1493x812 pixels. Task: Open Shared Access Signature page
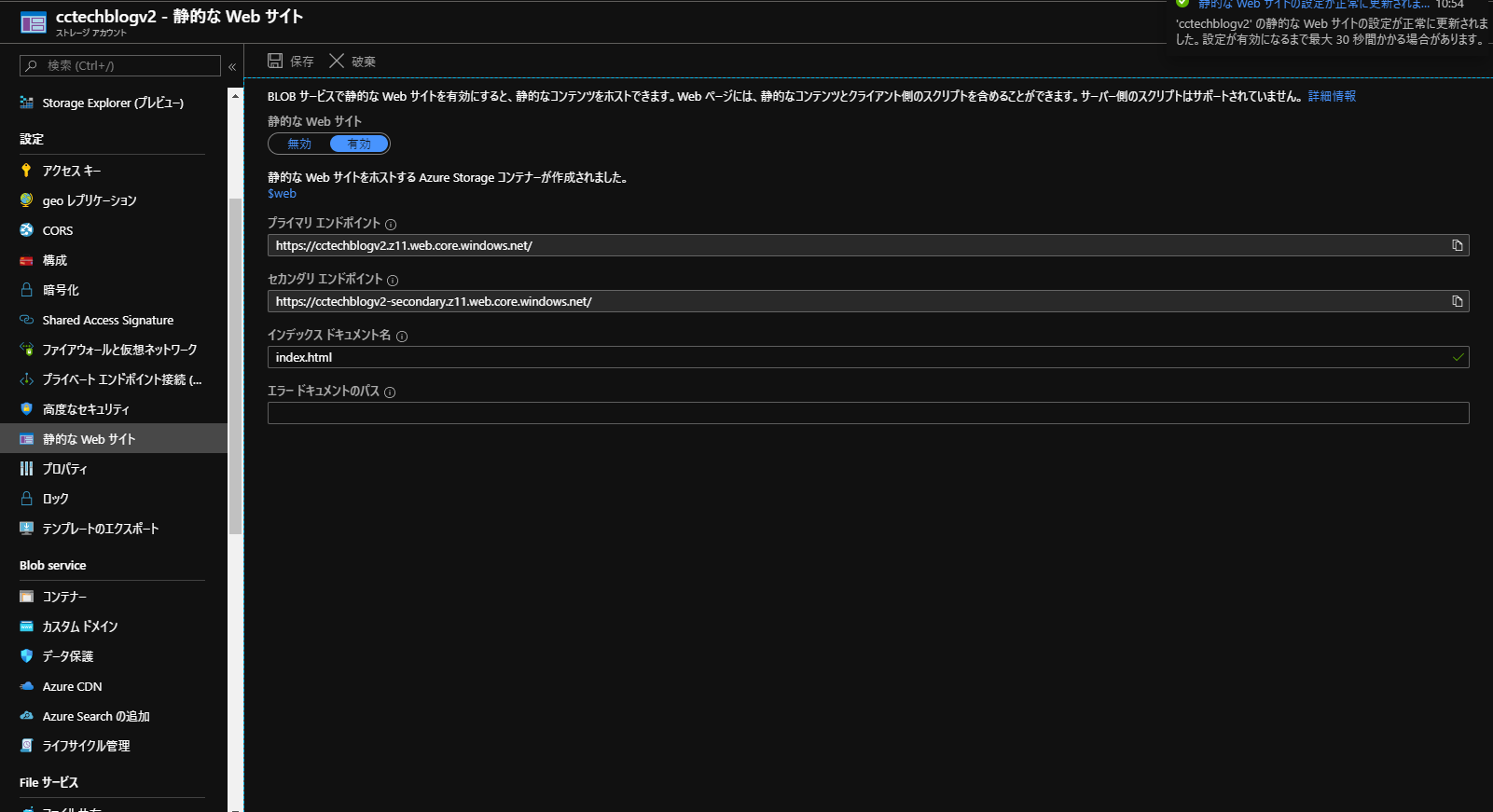[x=107, y=320]
